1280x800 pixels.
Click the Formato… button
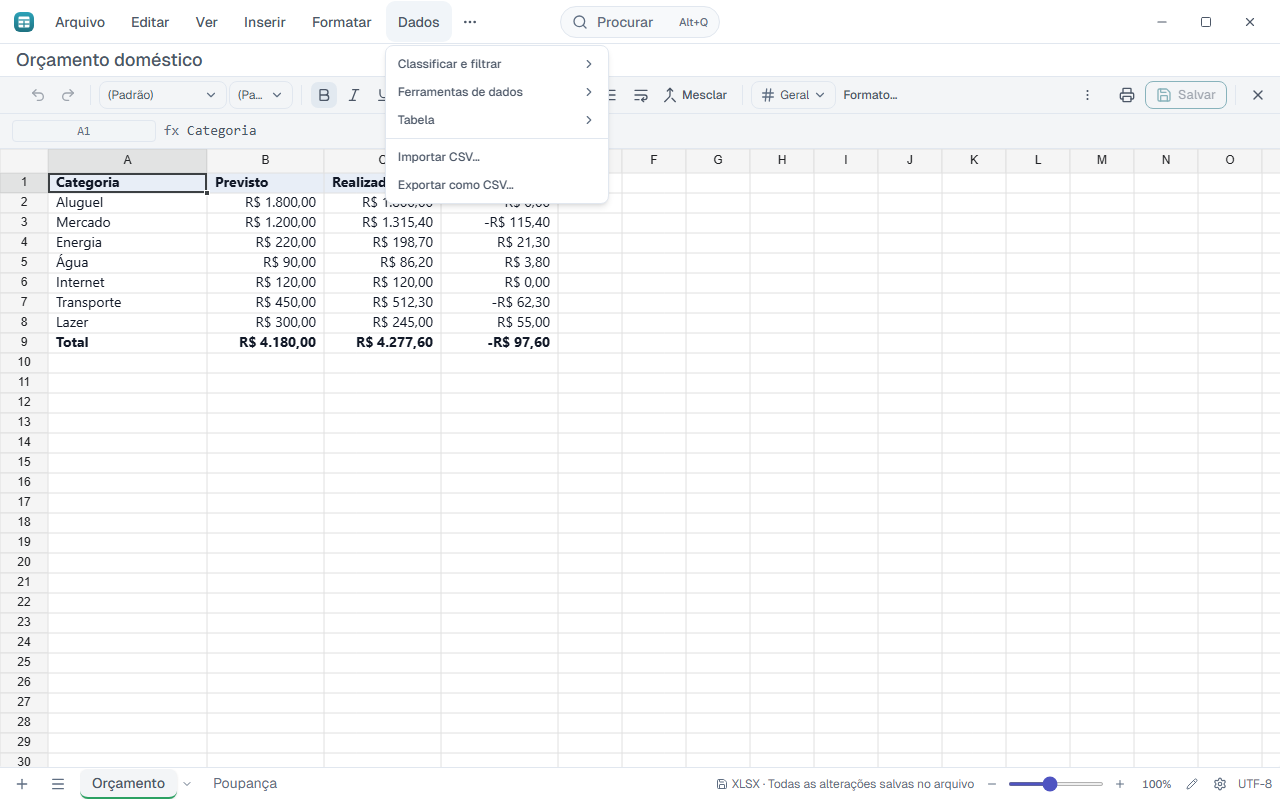coord(870,95)
